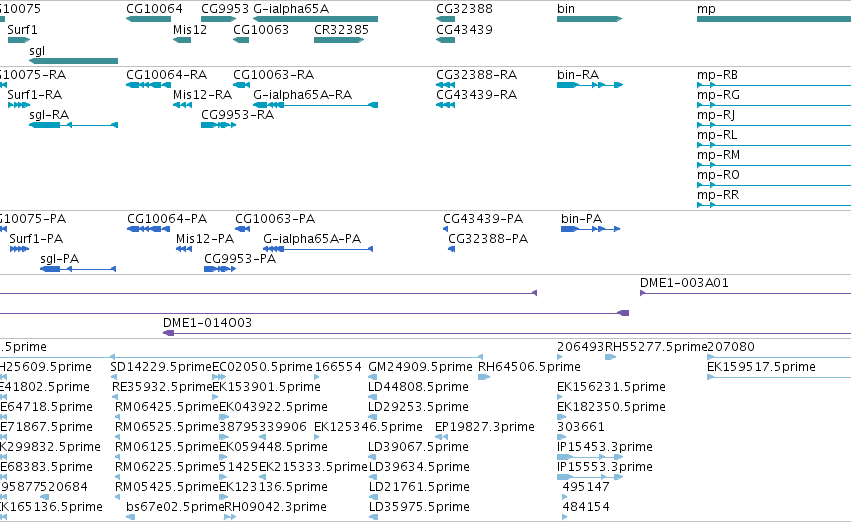Select the IP15553.3prime EST label
The width and height of the screenshot is (851, 522).
click(605, 467)
